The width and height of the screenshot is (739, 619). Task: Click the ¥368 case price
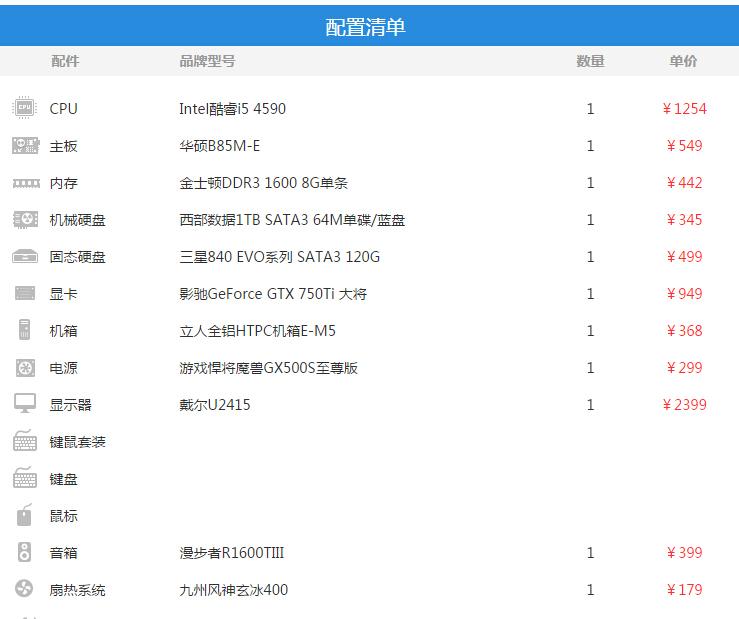point(684,330)
